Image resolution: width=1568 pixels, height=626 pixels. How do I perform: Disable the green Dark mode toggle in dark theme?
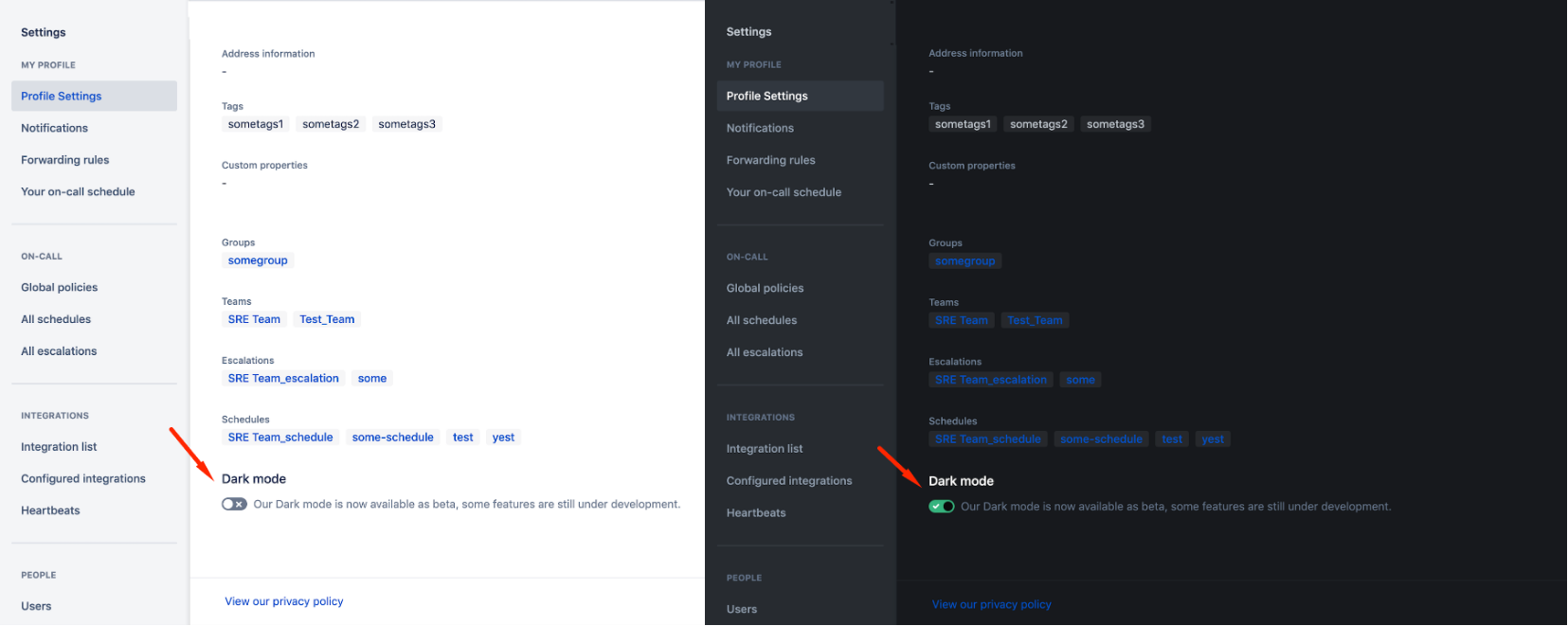[942, 507]
